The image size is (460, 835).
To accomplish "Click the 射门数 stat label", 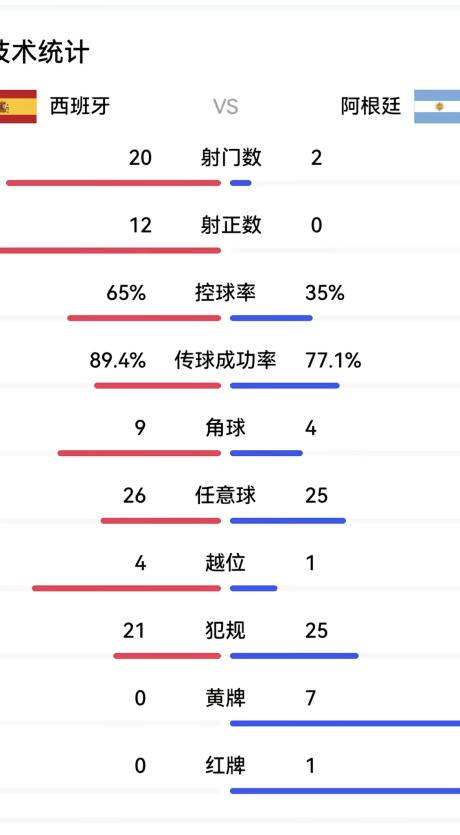I will [231, 158].
